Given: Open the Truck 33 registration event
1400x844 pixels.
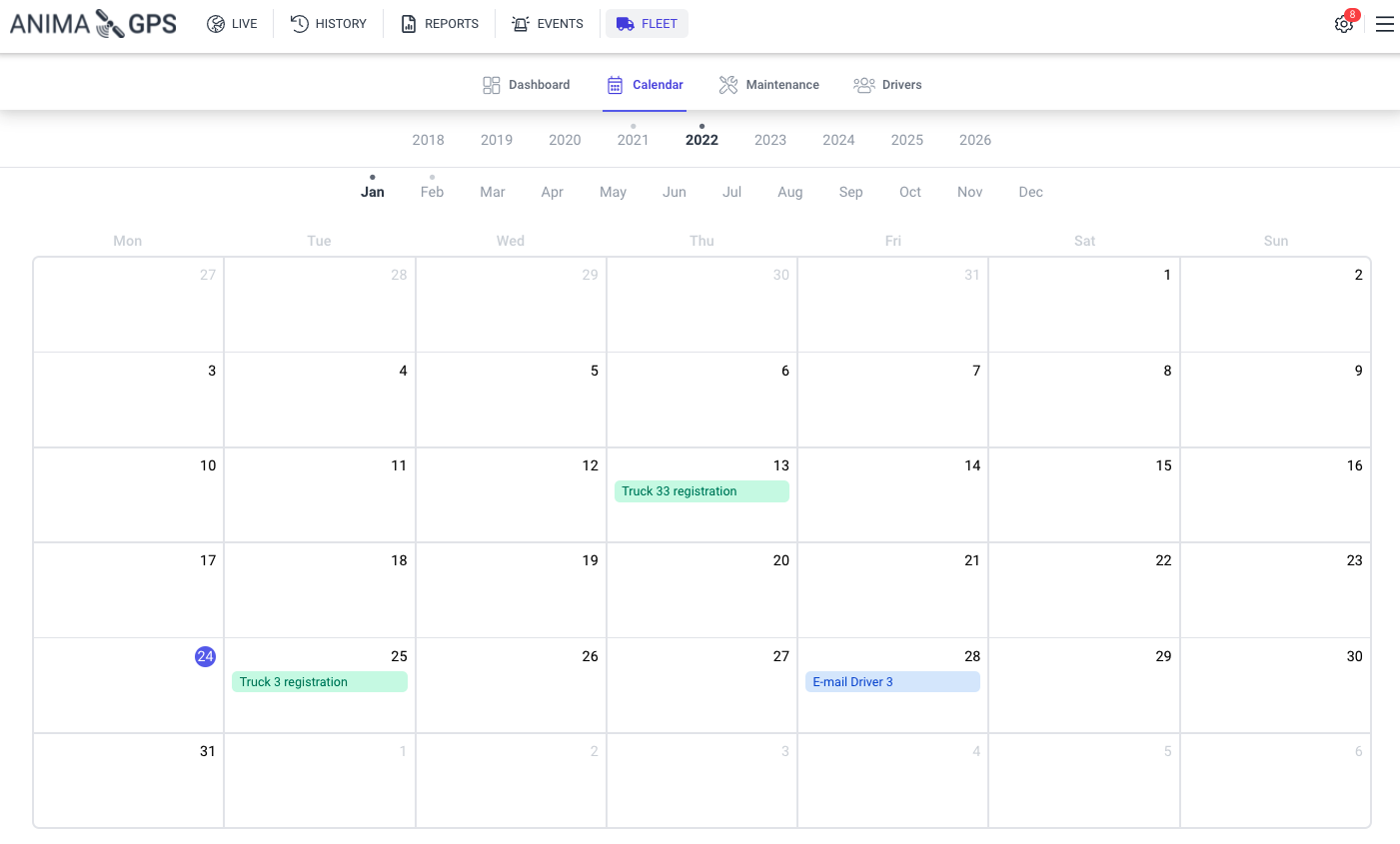Looking at the screenshot, I should pyautogui.click(x=701, y=490).
